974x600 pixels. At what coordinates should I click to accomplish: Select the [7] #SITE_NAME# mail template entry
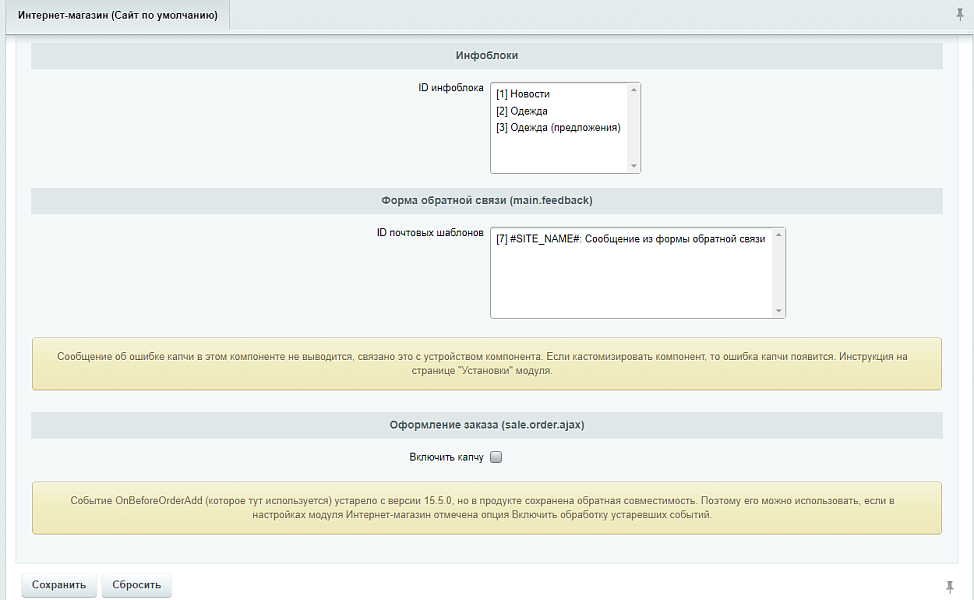[x=630, y=239]
